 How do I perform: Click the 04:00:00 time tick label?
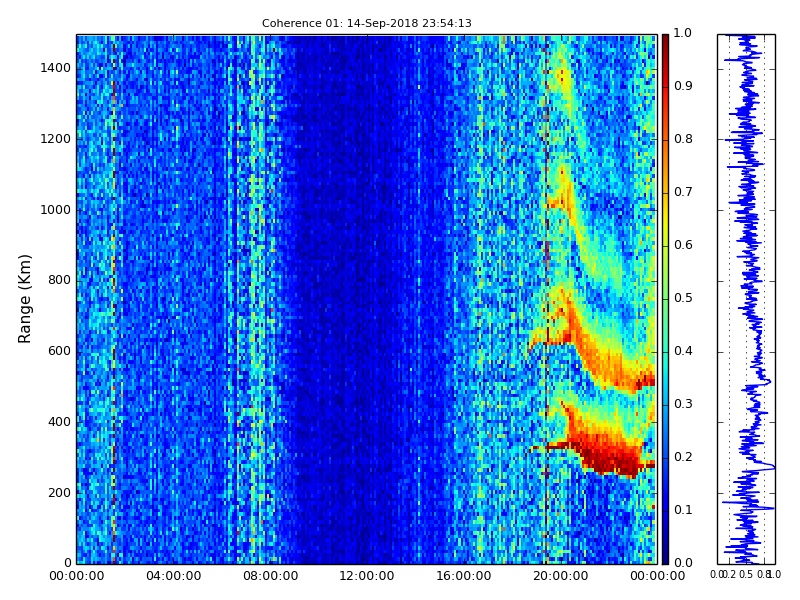point(173,576)
